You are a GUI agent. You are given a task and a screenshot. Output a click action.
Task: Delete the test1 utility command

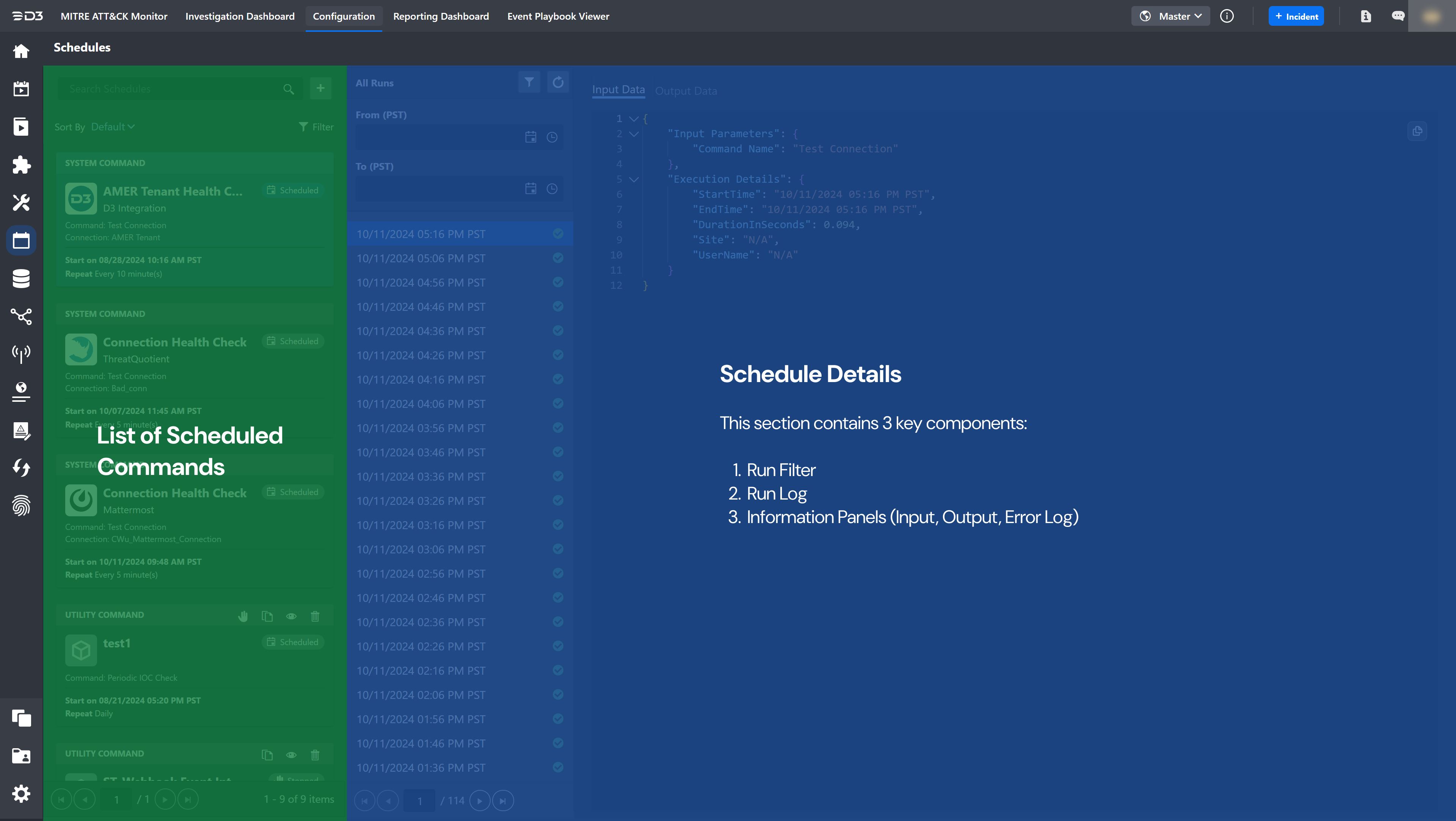click(x=315, y=616)
